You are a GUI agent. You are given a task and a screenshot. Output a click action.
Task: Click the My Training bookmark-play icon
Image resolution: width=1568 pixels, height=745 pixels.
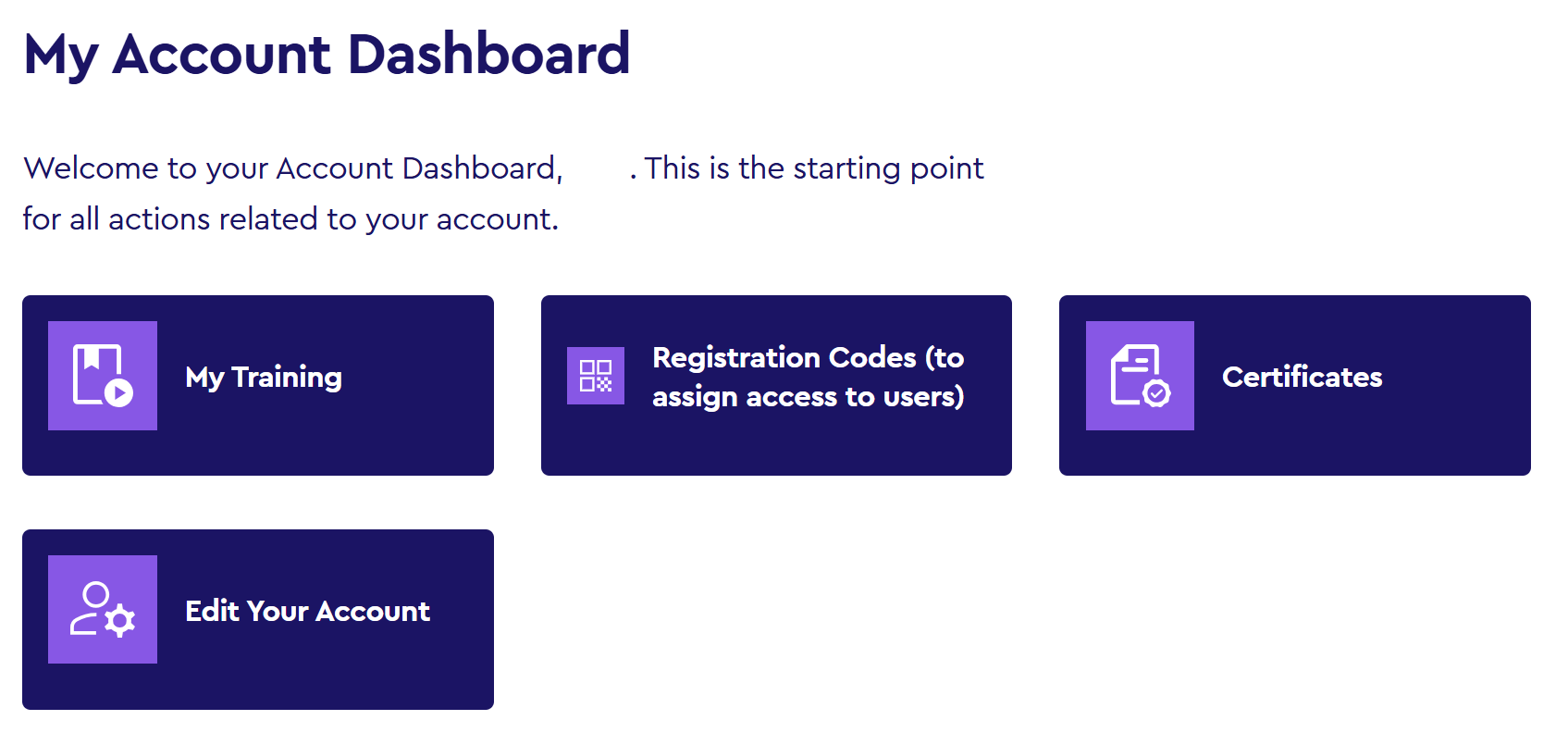pyautogui.click(x=102, y=375)
